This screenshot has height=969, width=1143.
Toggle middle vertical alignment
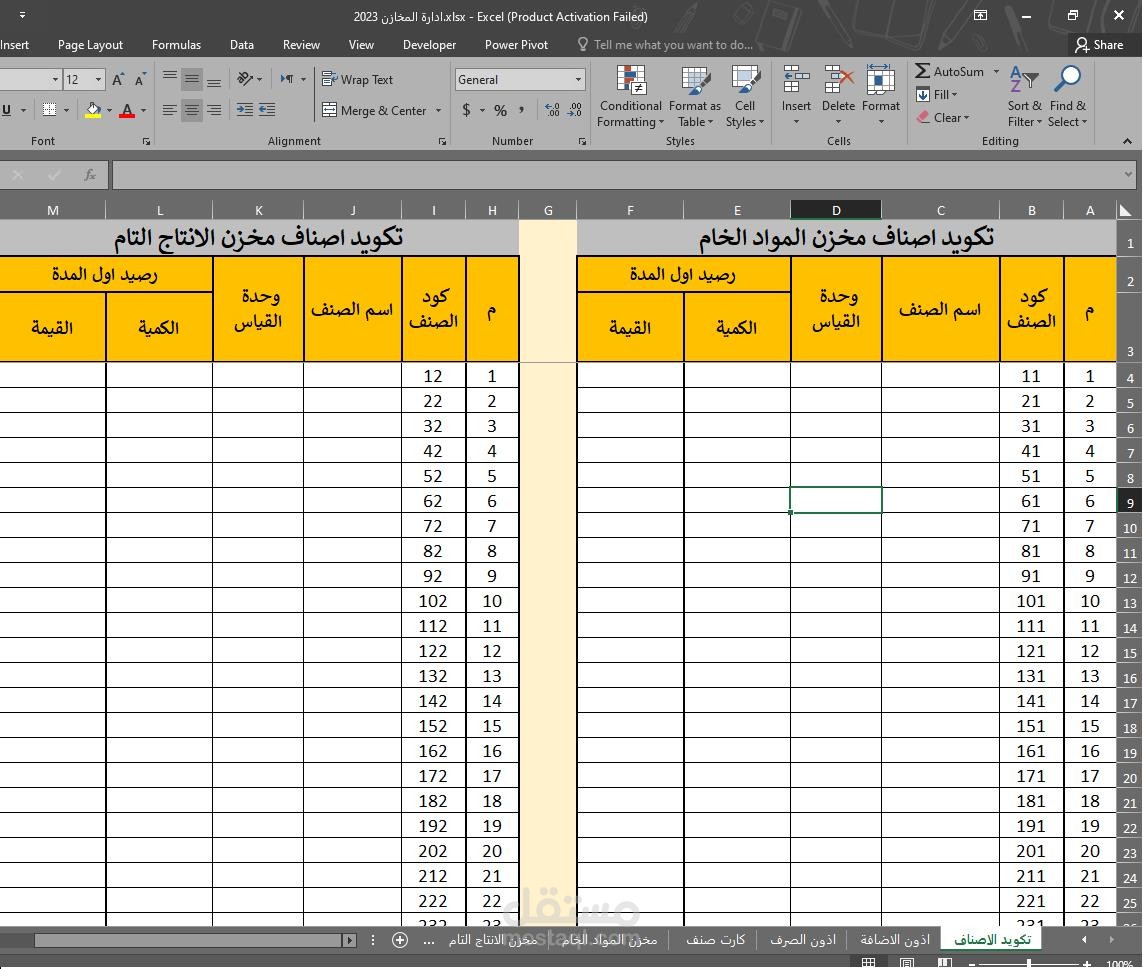coord(192,79)
